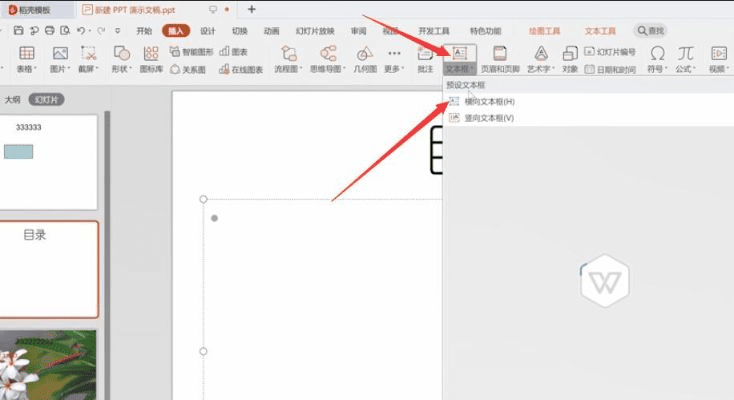Click the text box left-middle handle

(203, 351)
